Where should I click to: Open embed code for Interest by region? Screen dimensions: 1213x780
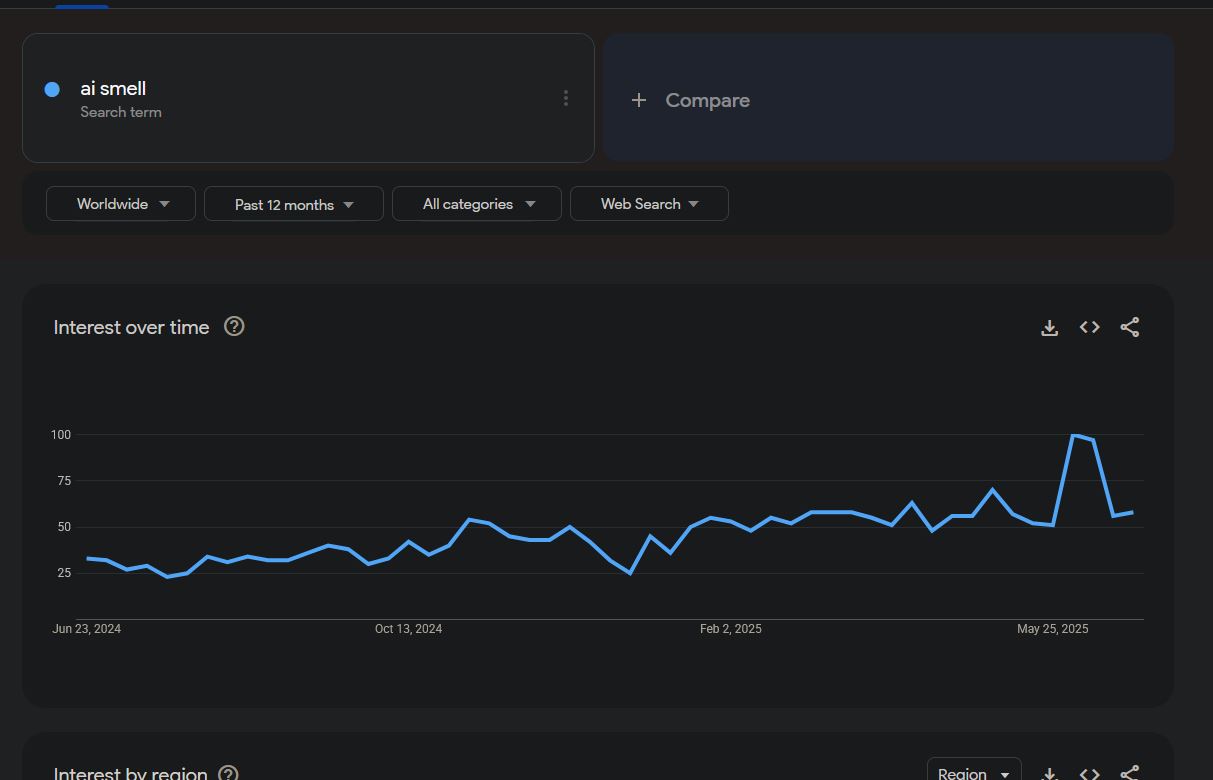pyautogui.click(x=1090, y=773)
